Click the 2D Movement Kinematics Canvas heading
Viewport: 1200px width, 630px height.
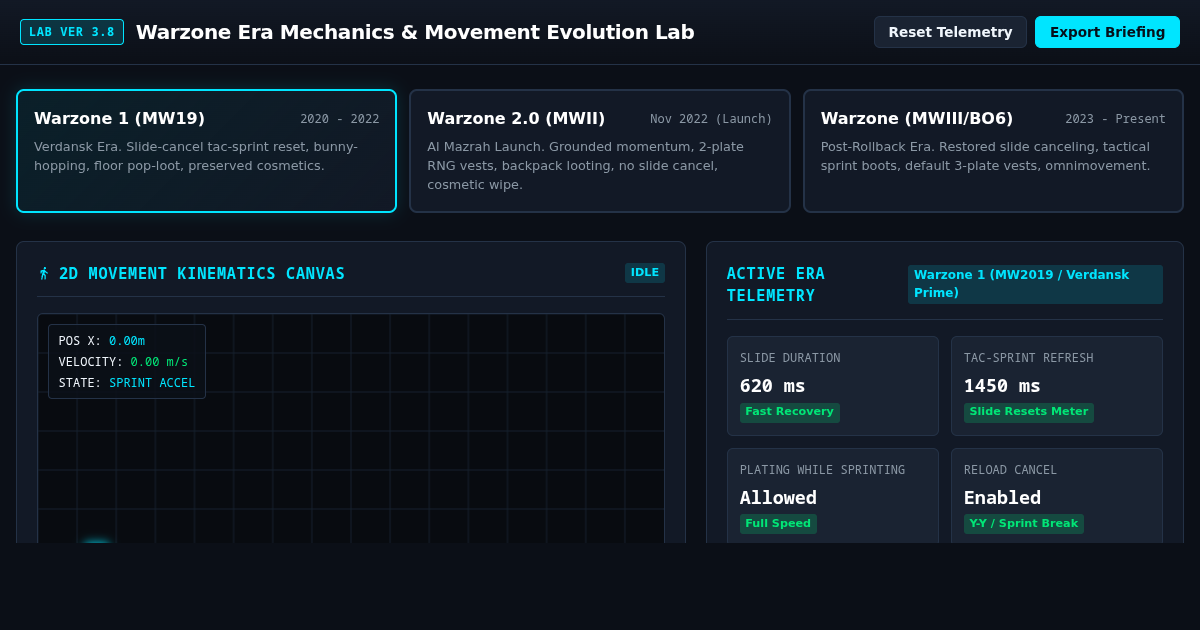202,274
